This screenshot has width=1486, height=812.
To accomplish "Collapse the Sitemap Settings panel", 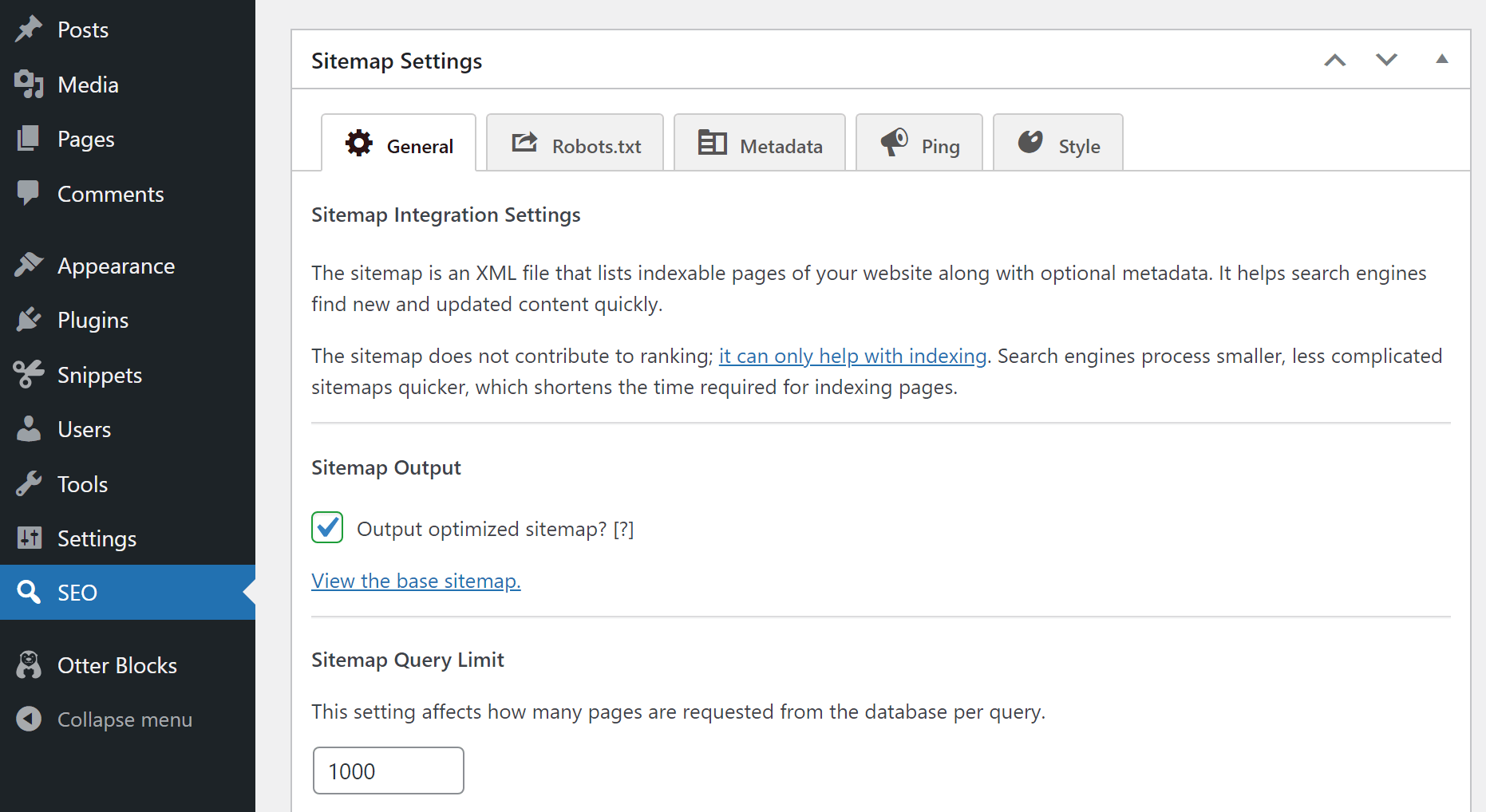I will point(1441,60).
